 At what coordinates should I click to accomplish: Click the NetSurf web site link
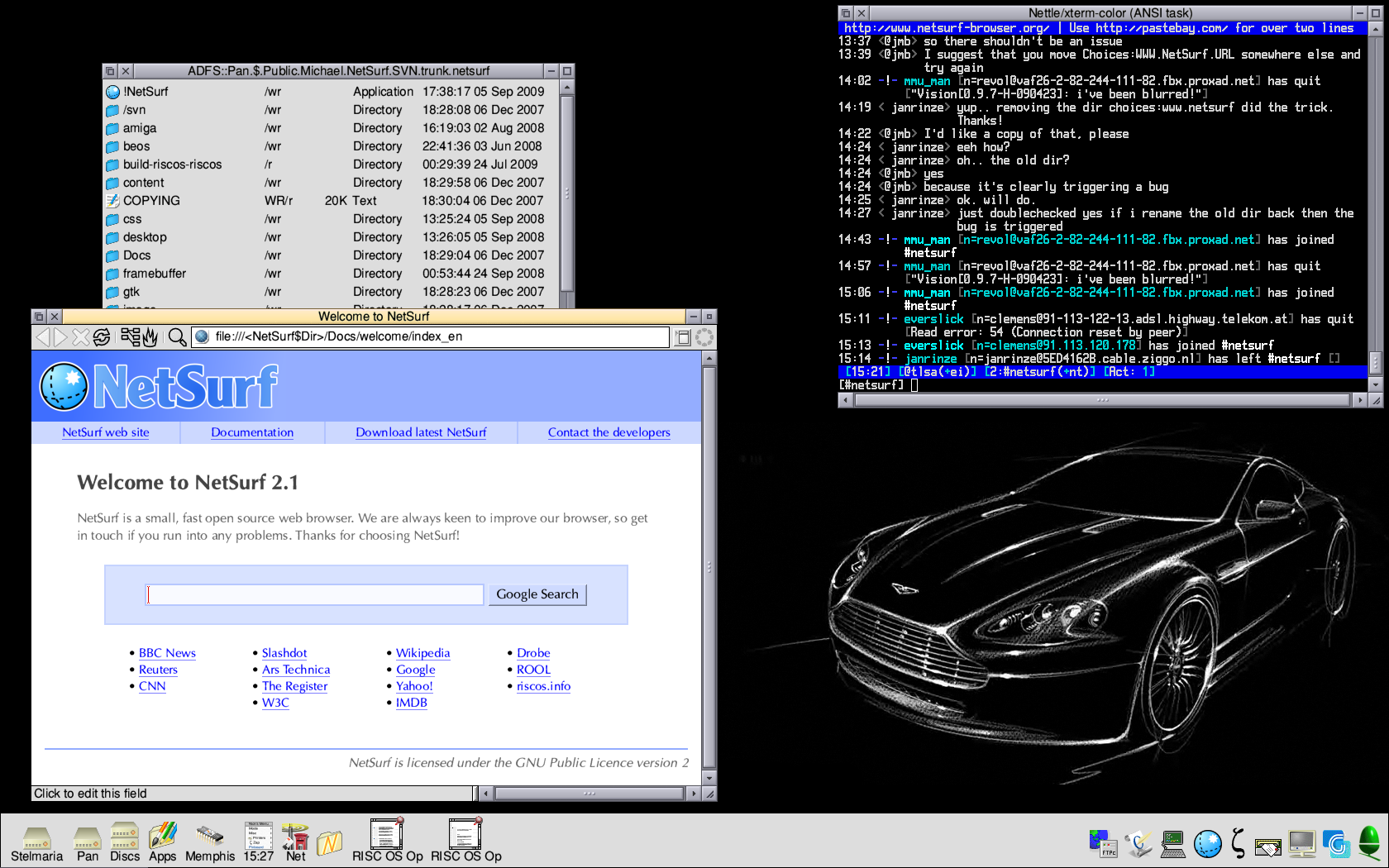[106, 432]
